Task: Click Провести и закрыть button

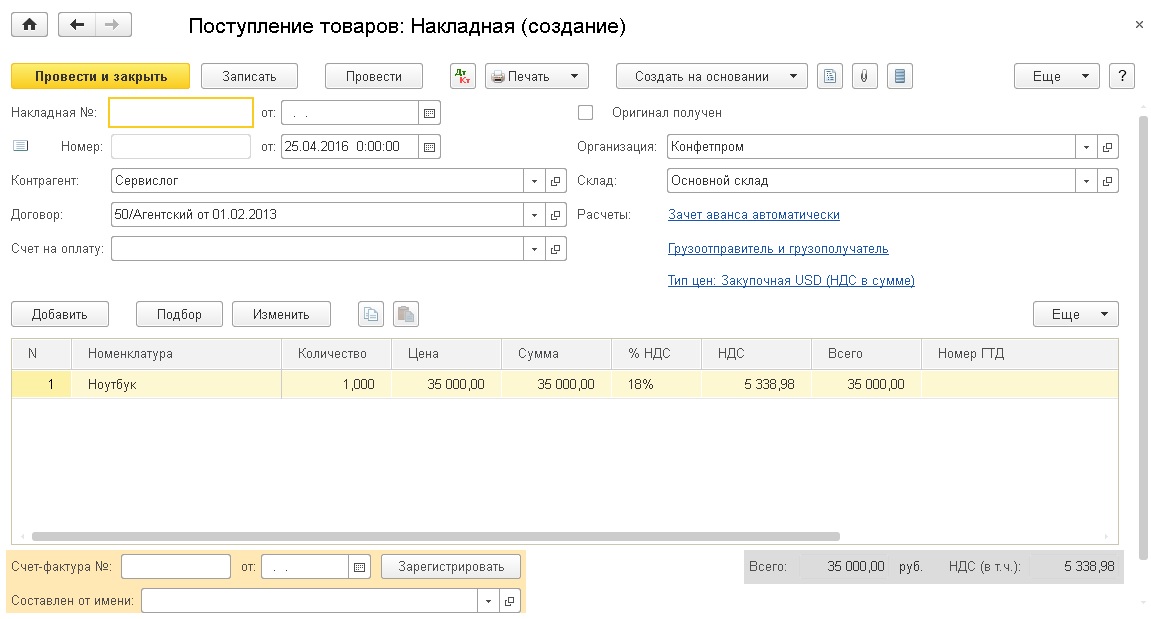Action: [x=101, y=76]
